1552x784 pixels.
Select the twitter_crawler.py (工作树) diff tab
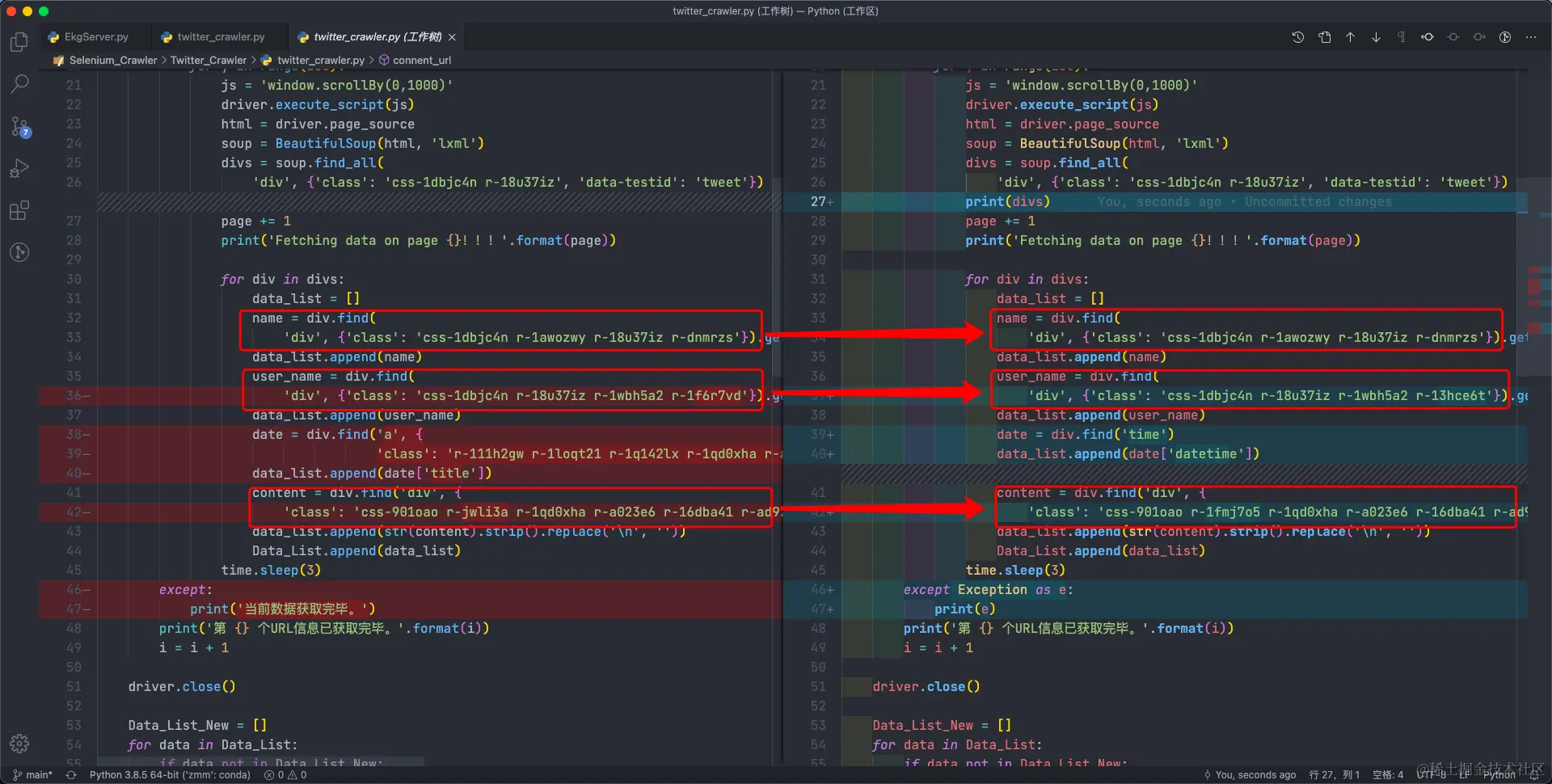click(x=377, y=37)
